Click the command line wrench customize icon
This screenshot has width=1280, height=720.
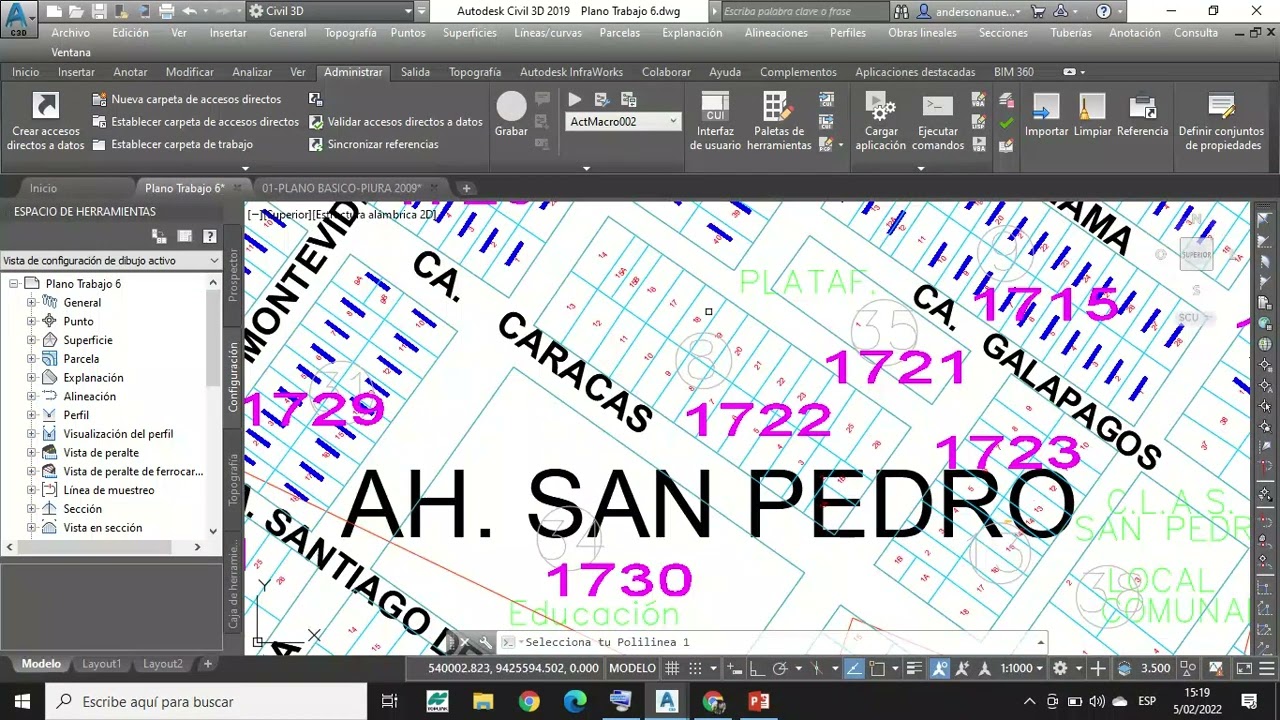(x=485, y=642)
